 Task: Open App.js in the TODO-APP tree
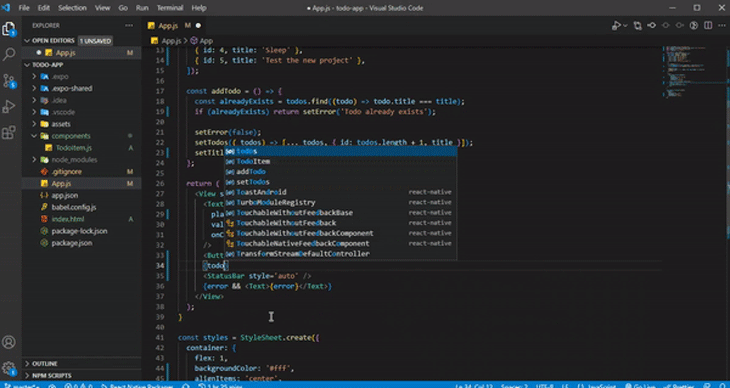pyautogui.click(x=81, y=184)
